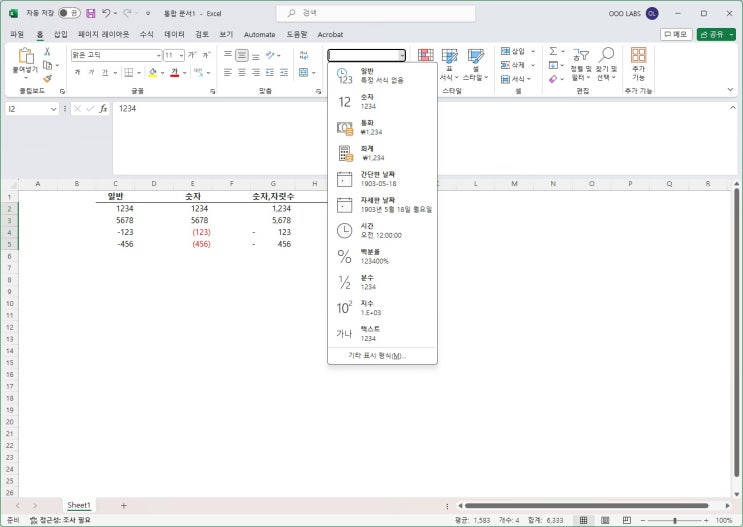Open Cell Styles gallery
This screenshot has height=527, width=743.
pyautogui.click(x=475, y=64)
